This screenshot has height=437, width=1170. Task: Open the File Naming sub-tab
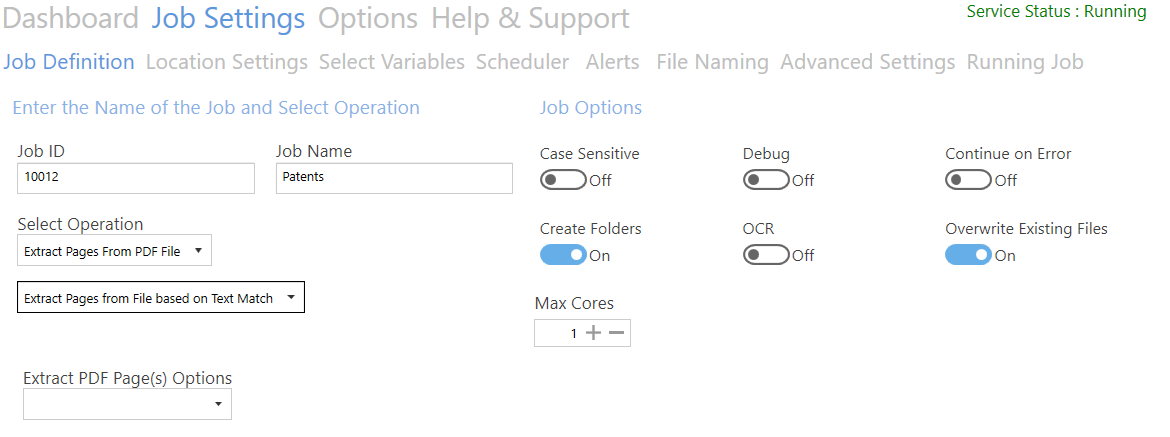point(712,62)
